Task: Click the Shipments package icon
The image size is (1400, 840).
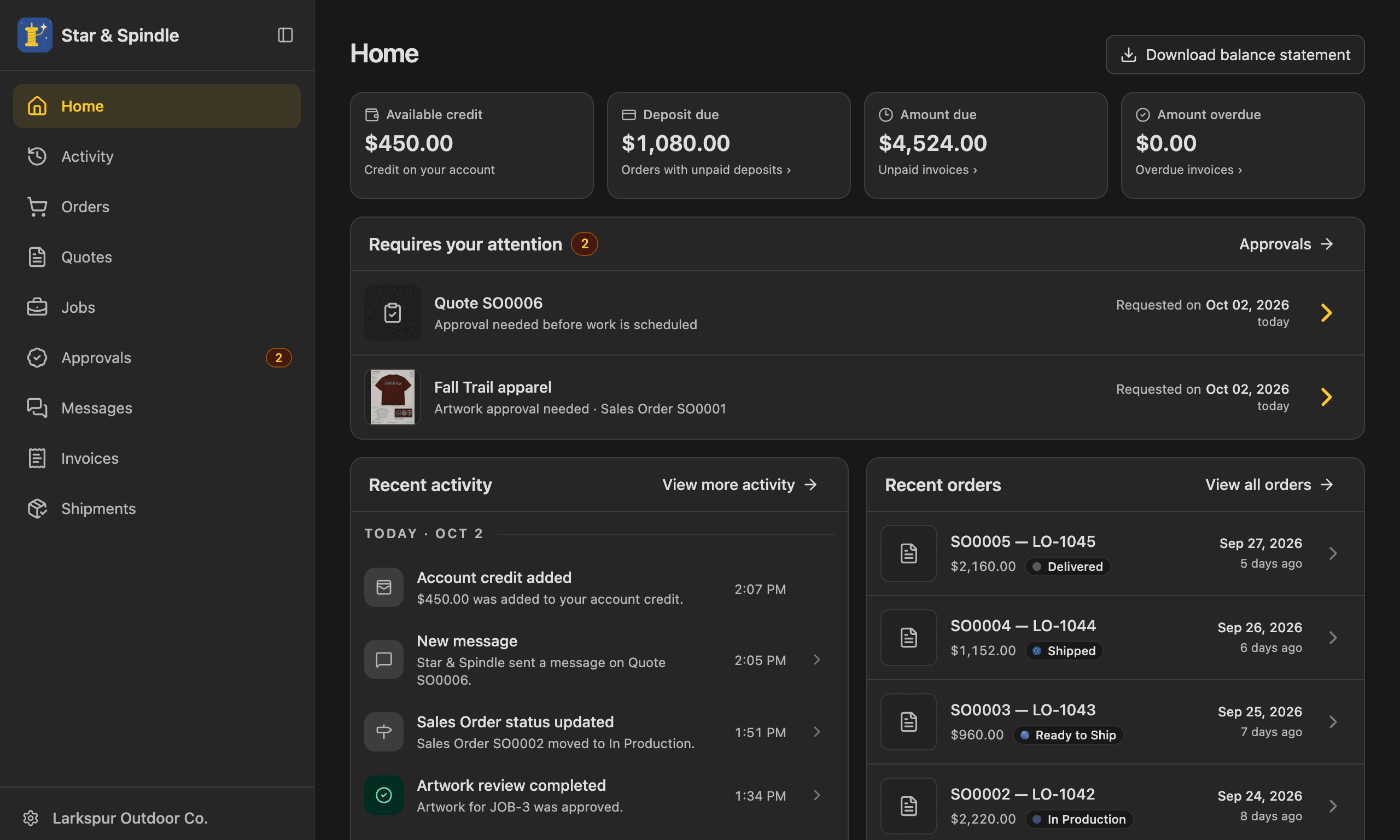Action: pyautogui.click(x=37, y=509)
